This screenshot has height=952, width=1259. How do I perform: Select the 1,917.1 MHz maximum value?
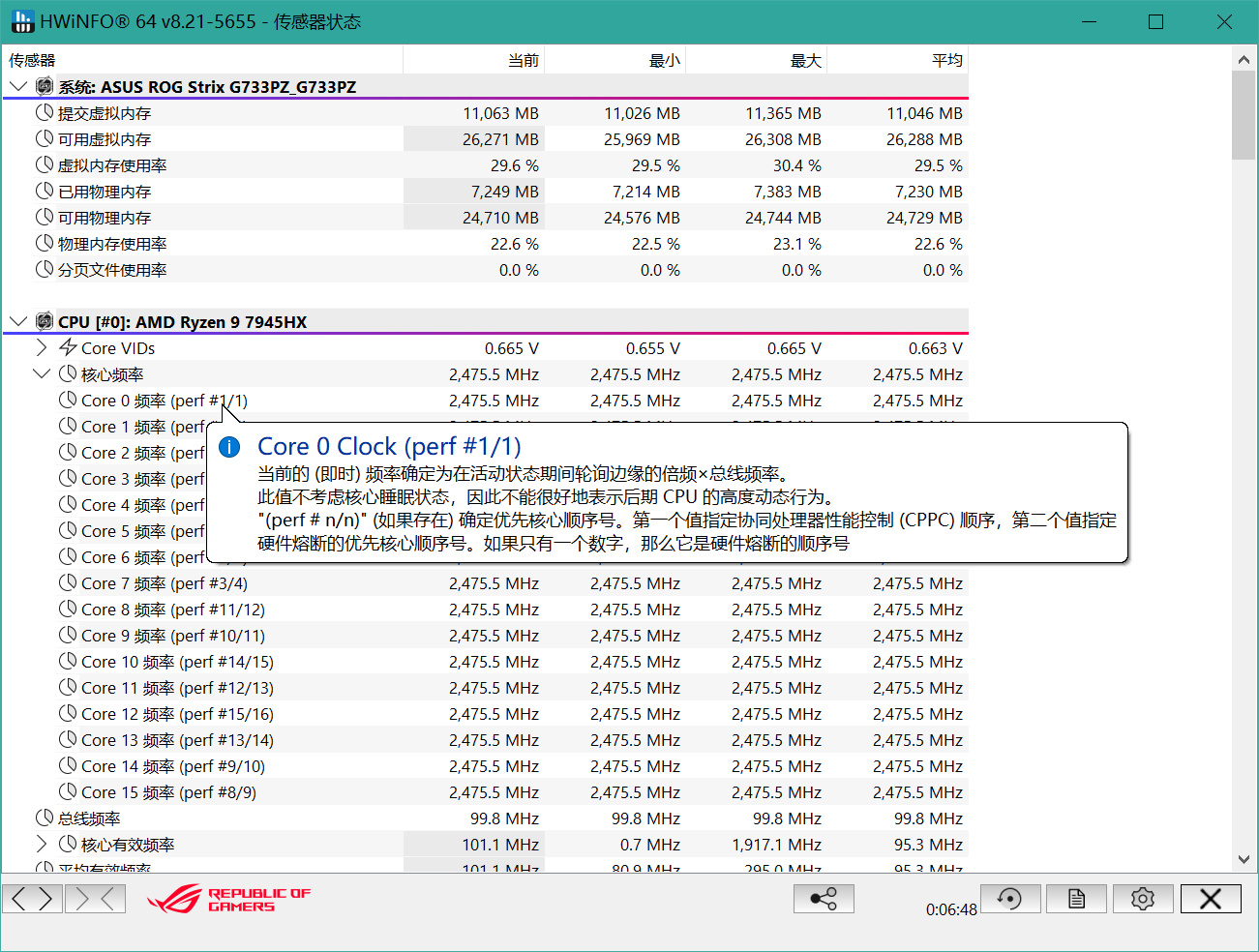point(776,845)
